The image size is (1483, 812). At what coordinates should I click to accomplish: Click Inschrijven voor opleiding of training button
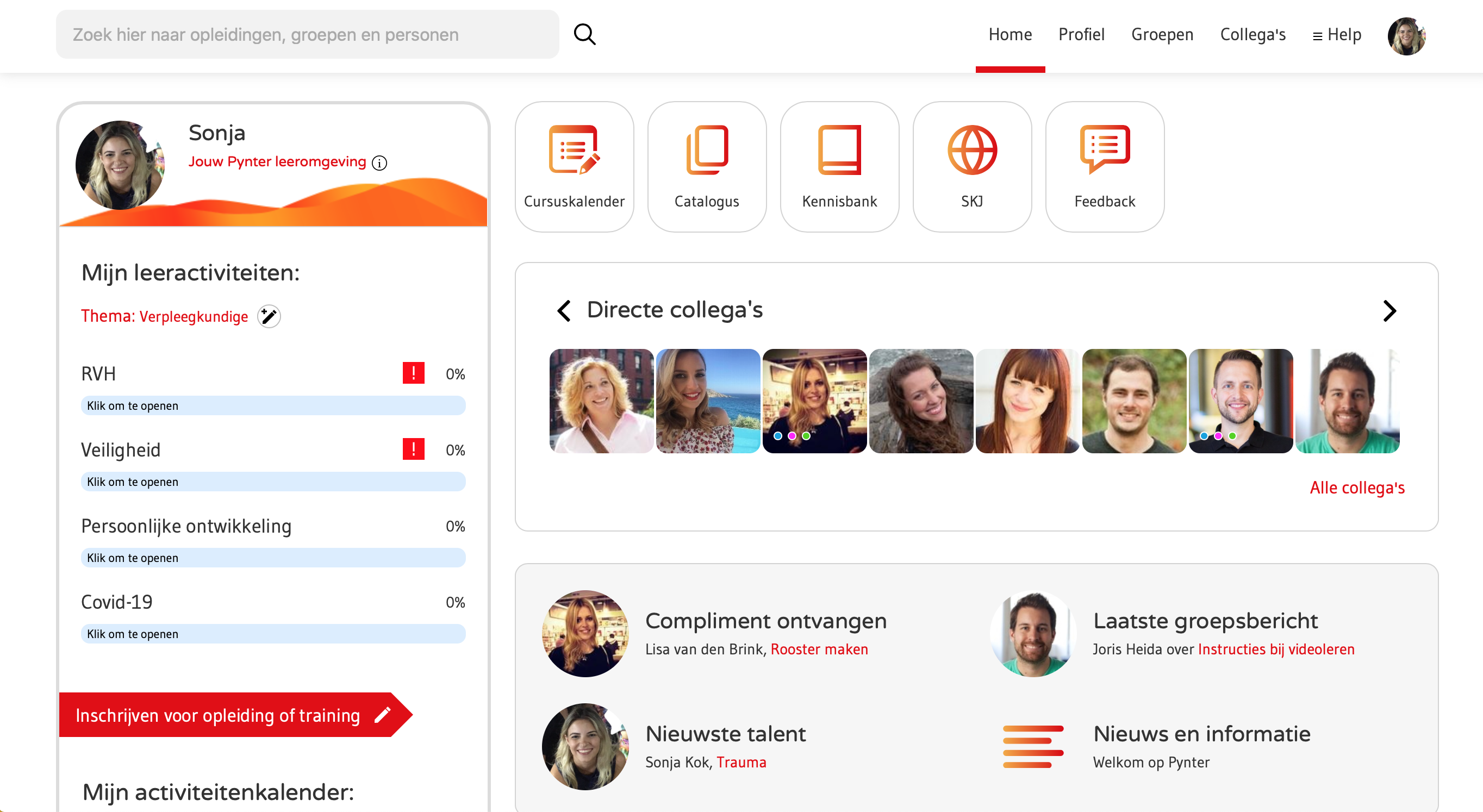(235, 715)
